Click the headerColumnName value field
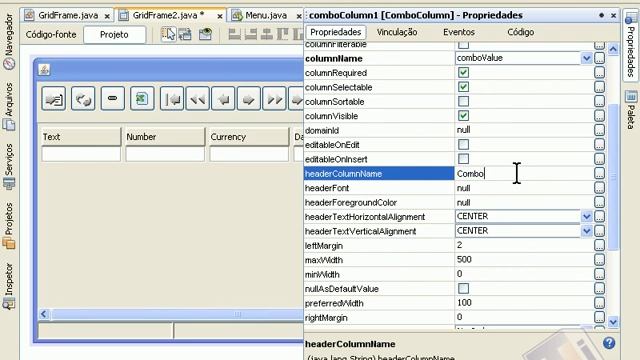Viewport: 640px width, 360px height. (x=524, y=173)
